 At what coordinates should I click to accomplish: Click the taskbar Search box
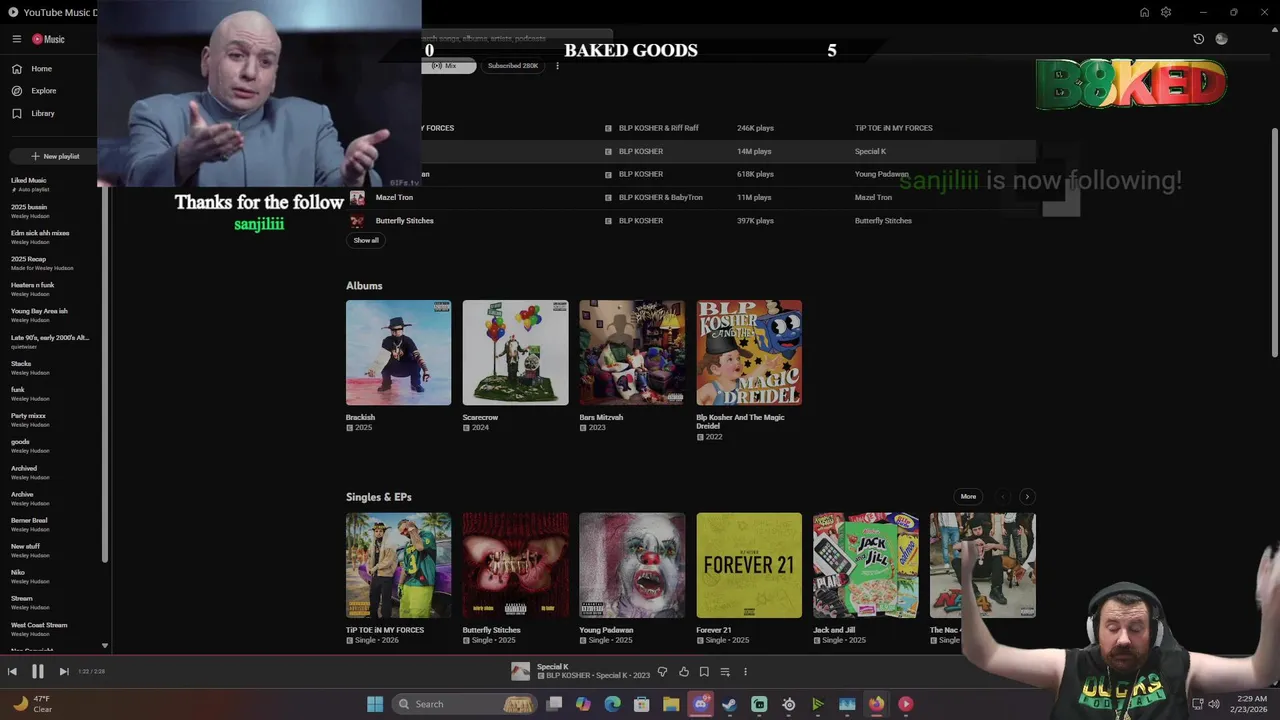464,704
